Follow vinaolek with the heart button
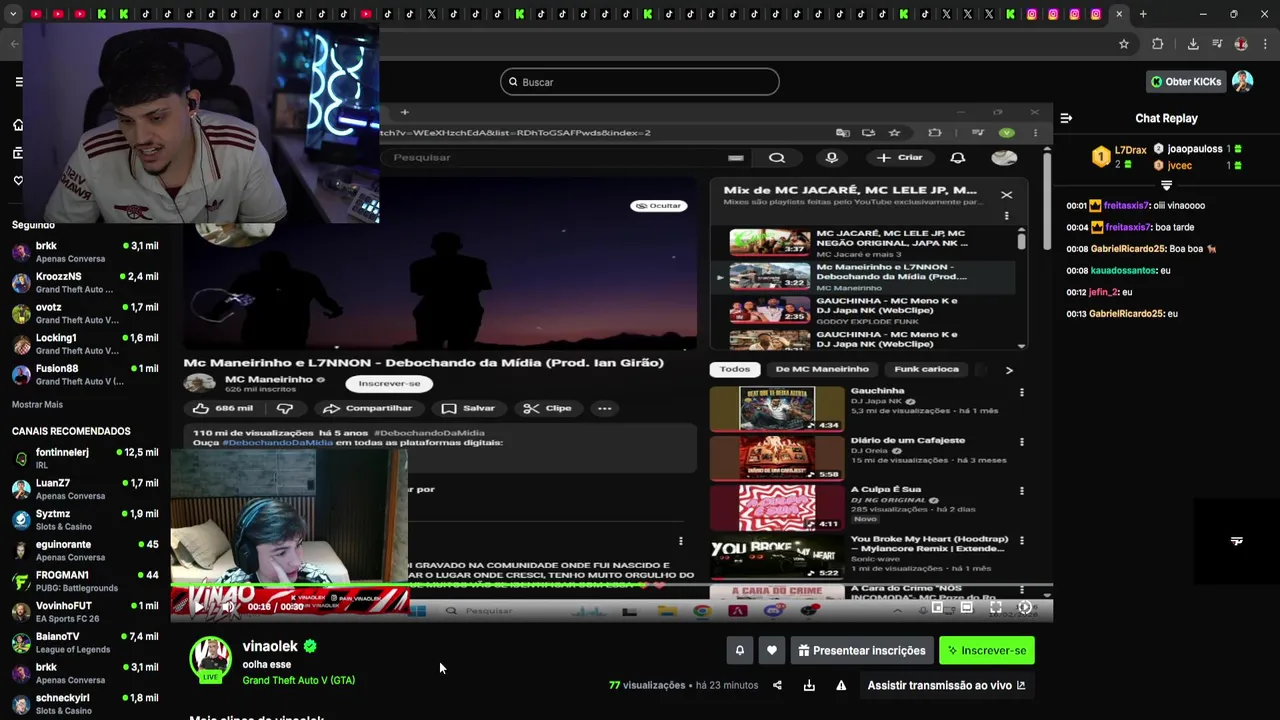This screenshot has width=1280, height=720. point(771,650)
